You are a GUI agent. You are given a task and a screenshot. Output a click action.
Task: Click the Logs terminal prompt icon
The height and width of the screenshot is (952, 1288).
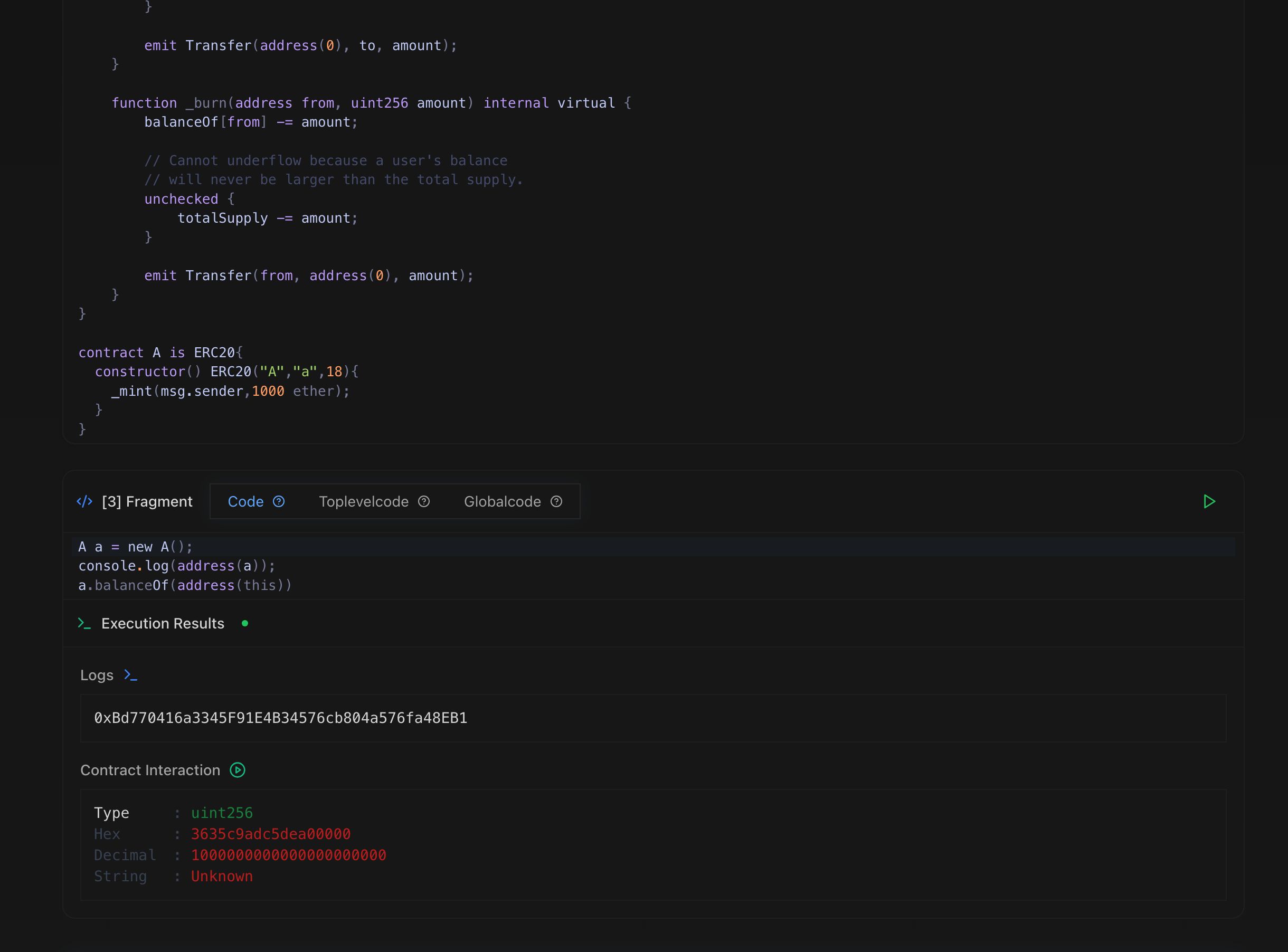(130, 675)
